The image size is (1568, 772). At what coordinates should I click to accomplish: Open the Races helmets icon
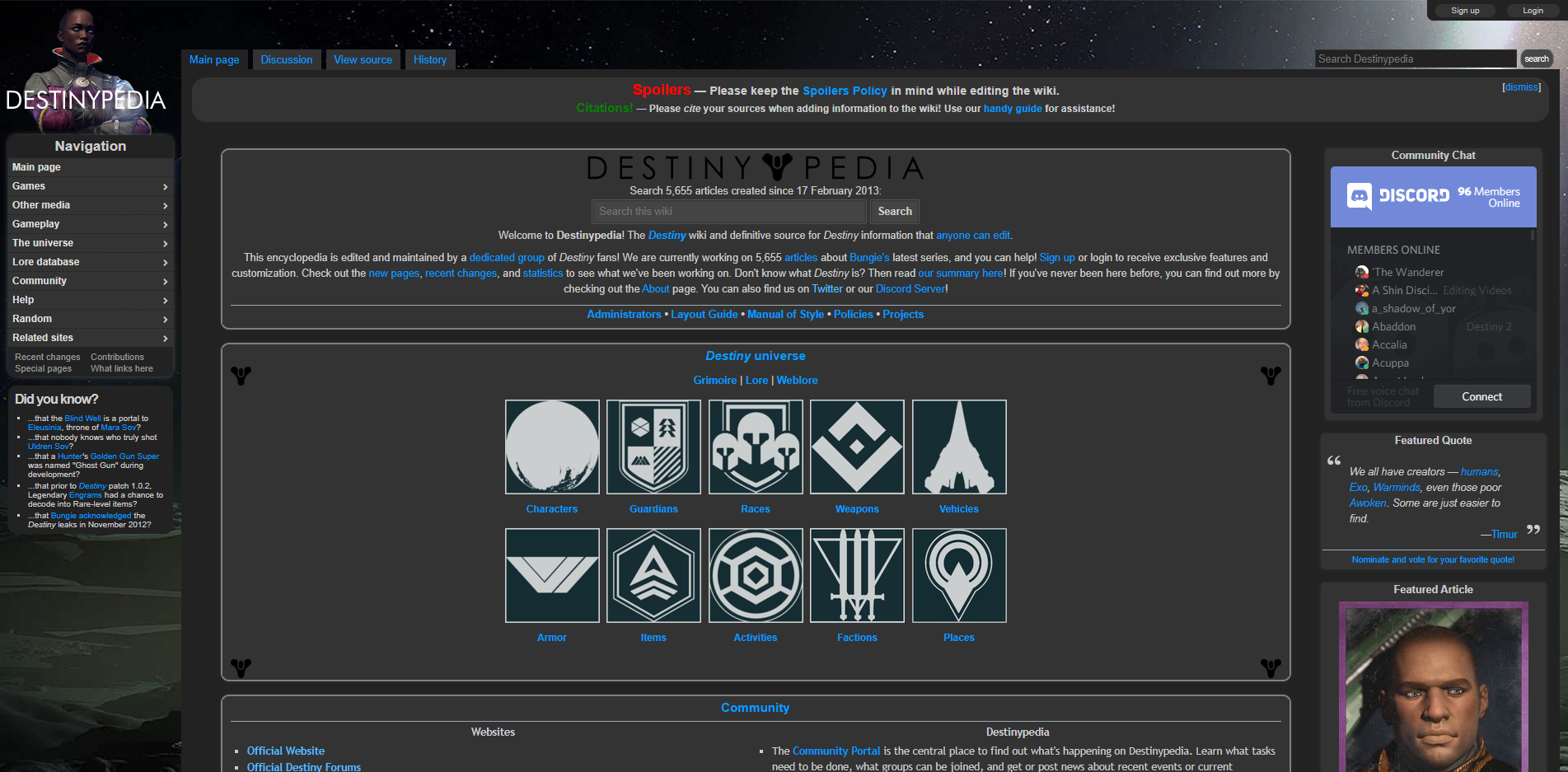coord(756,447)
